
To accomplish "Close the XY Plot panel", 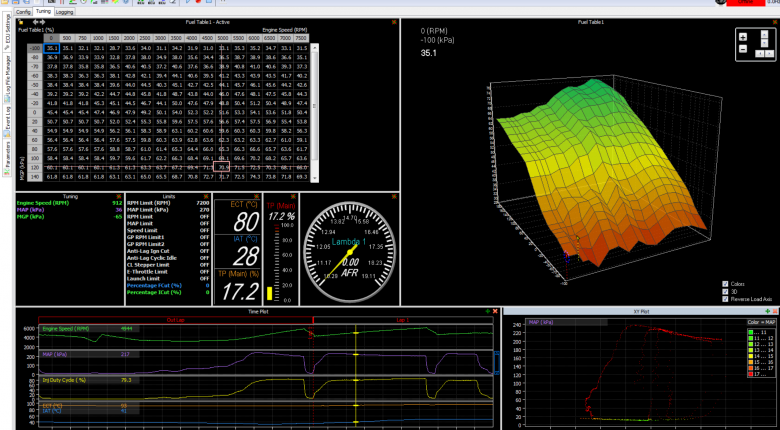I will [776, 311].
